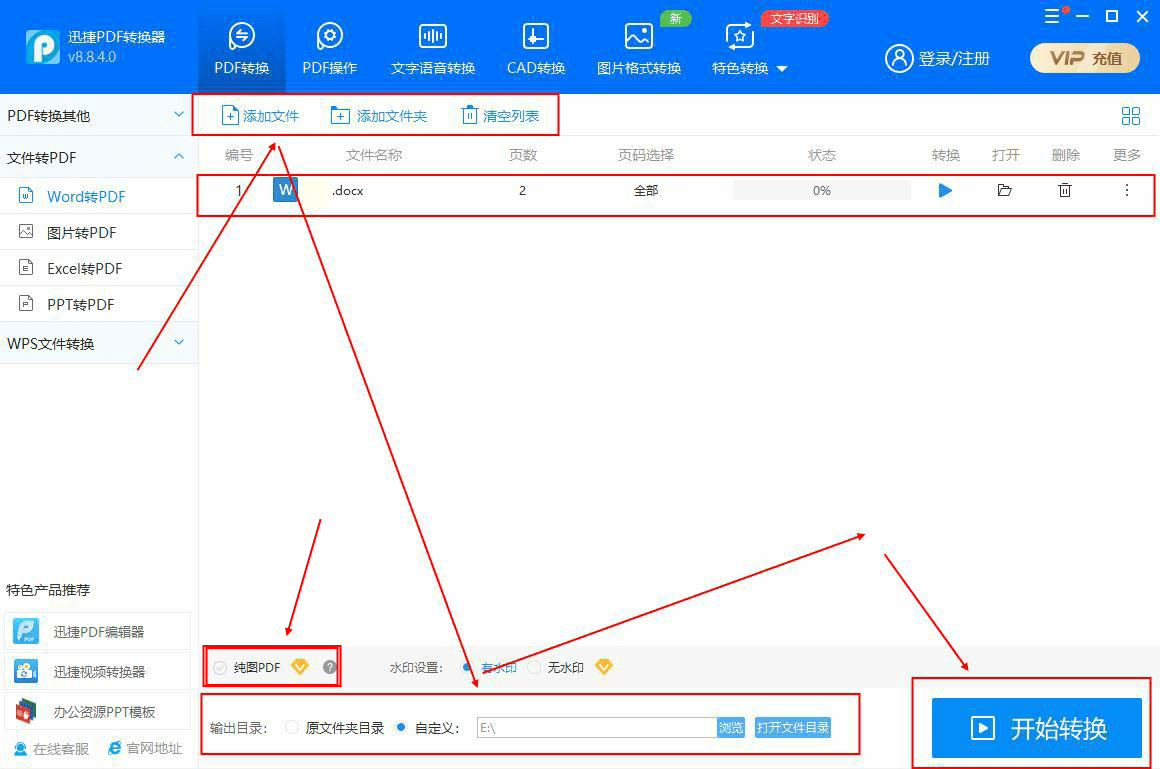
Task: Click the 打开文件目录 button
Action: tap(792, 728)
